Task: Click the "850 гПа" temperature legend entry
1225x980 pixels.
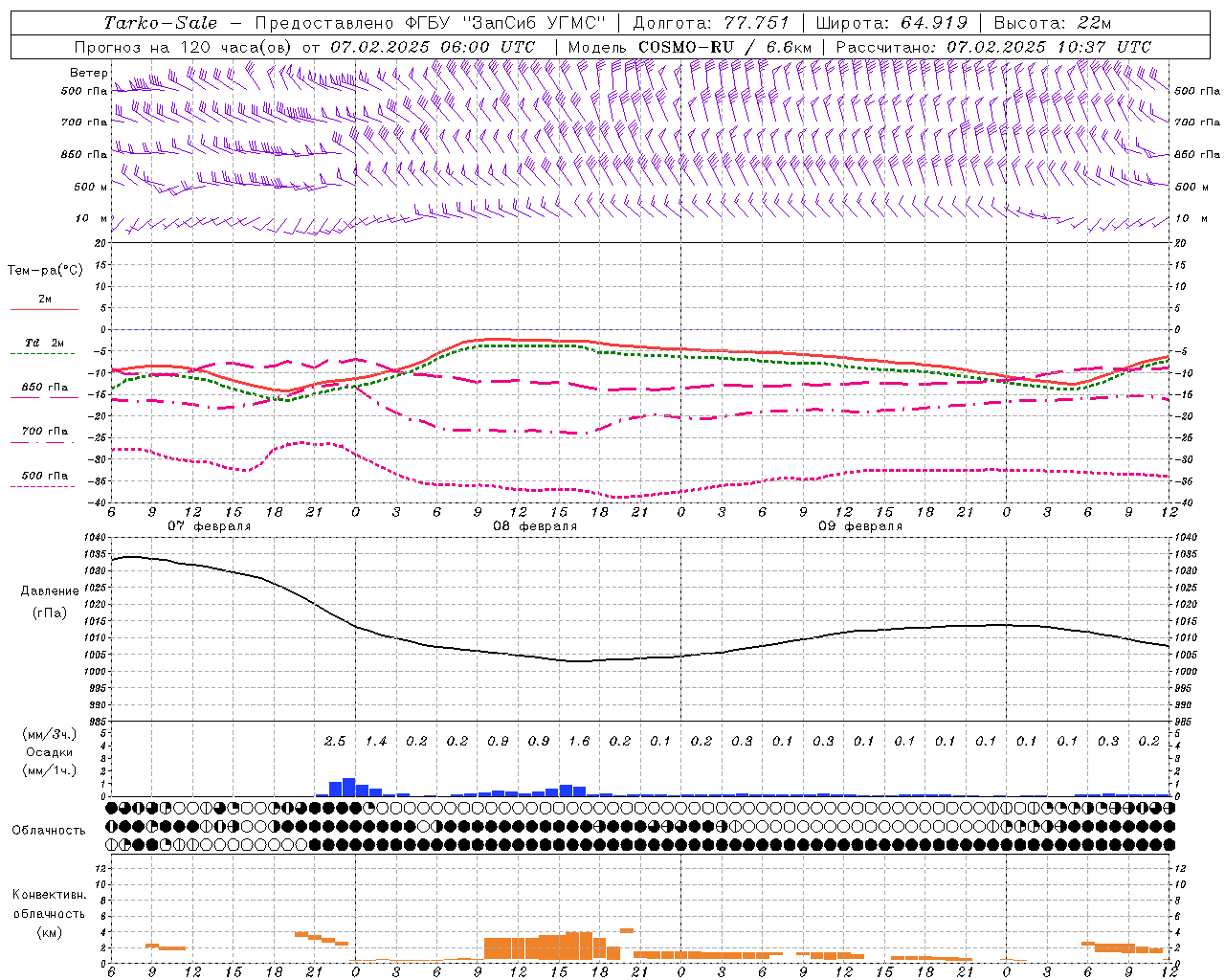Action: (x=45, y=388)
